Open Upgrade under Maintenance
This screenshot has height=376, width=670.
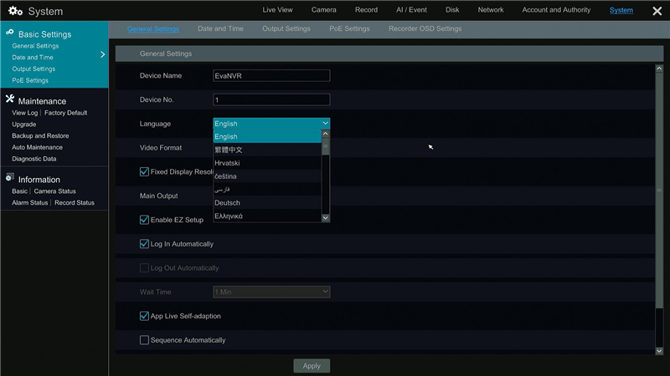point(24,124)
